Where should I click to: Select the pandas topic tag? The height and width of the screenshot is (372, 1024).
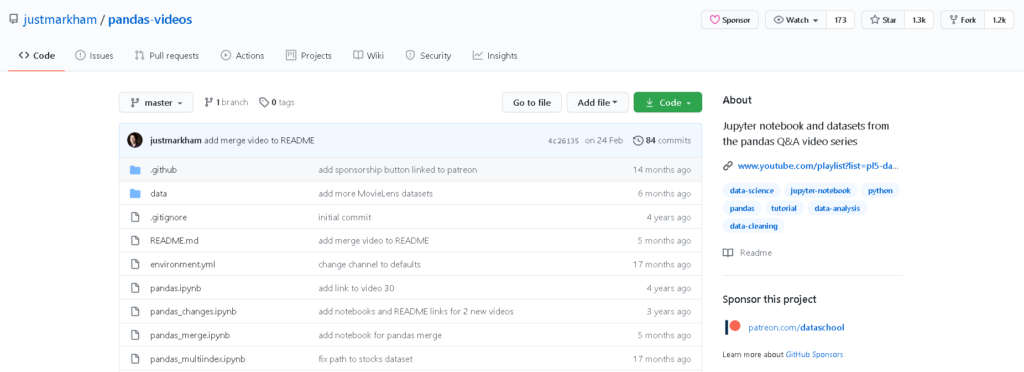click(x=741, y=208)
